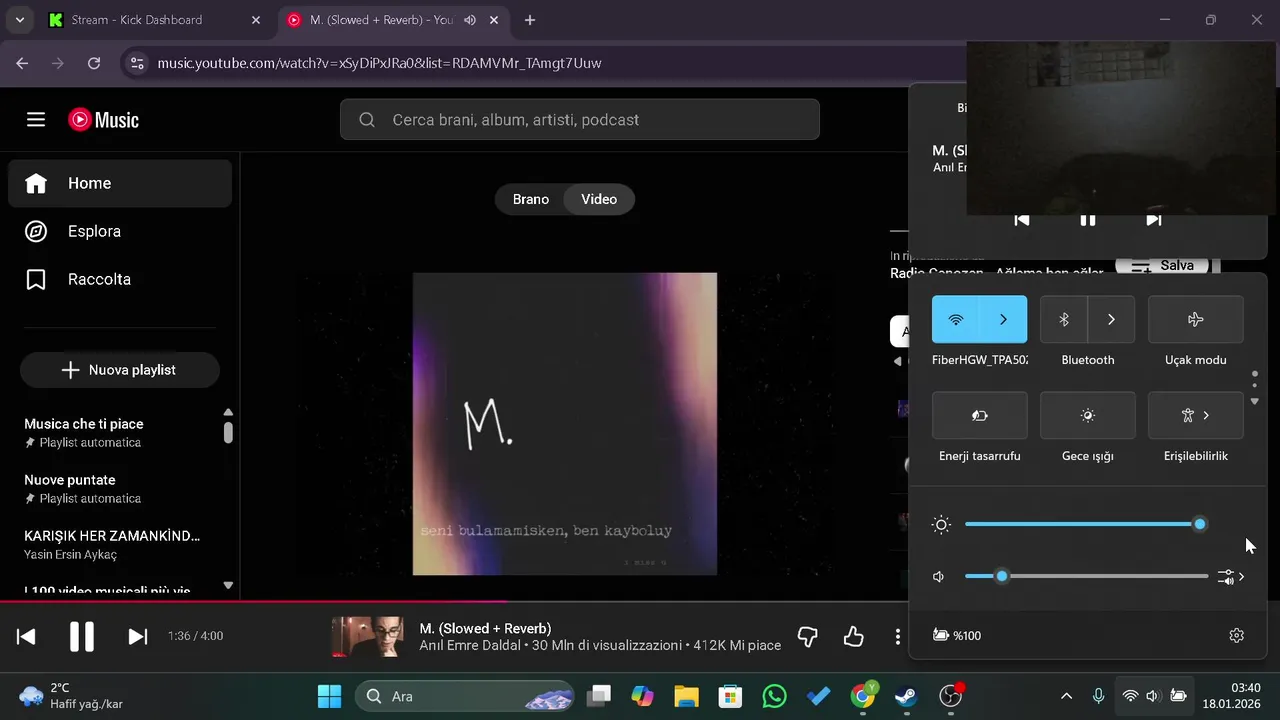The height and width of the screenshot is (720, 1280).
Task: Open Steam from taskbar
Action: tap(906, 696)
